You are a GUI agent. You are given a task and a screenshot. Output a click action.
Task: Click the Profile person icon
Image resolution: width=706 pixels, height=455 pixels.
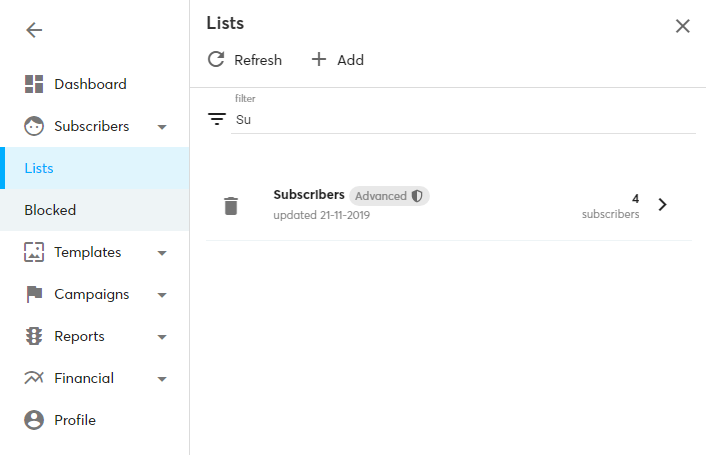point(34,420)
